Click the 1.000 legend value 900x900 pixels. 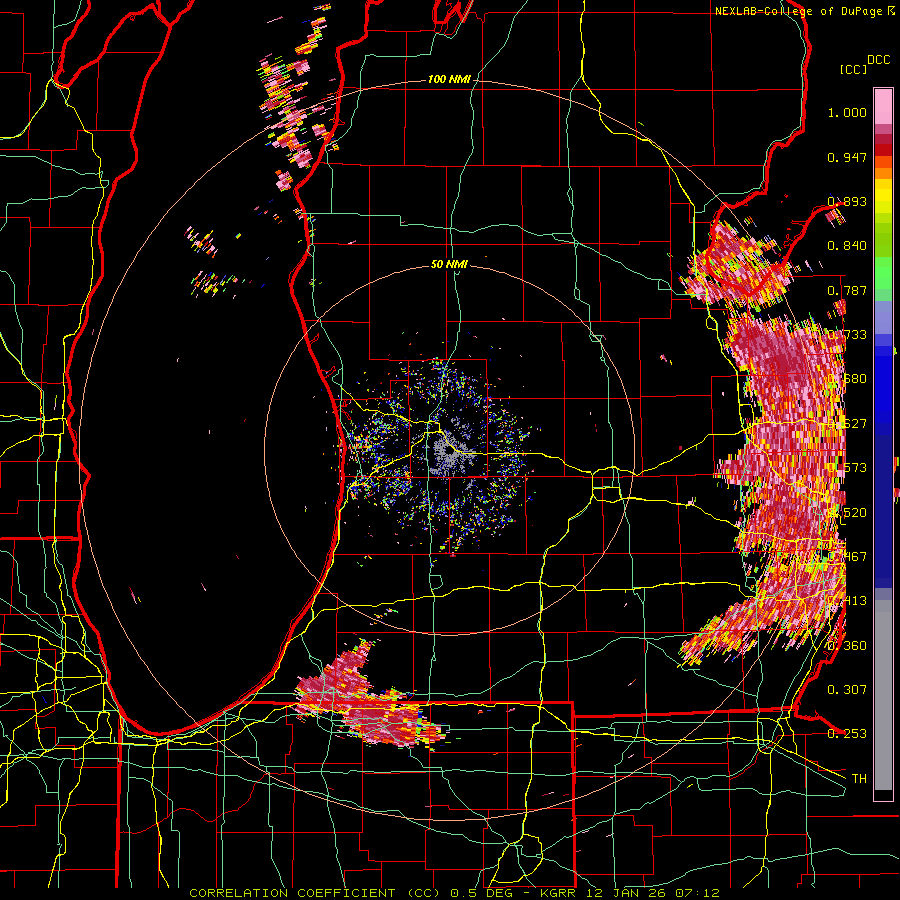tap(847, 112)
